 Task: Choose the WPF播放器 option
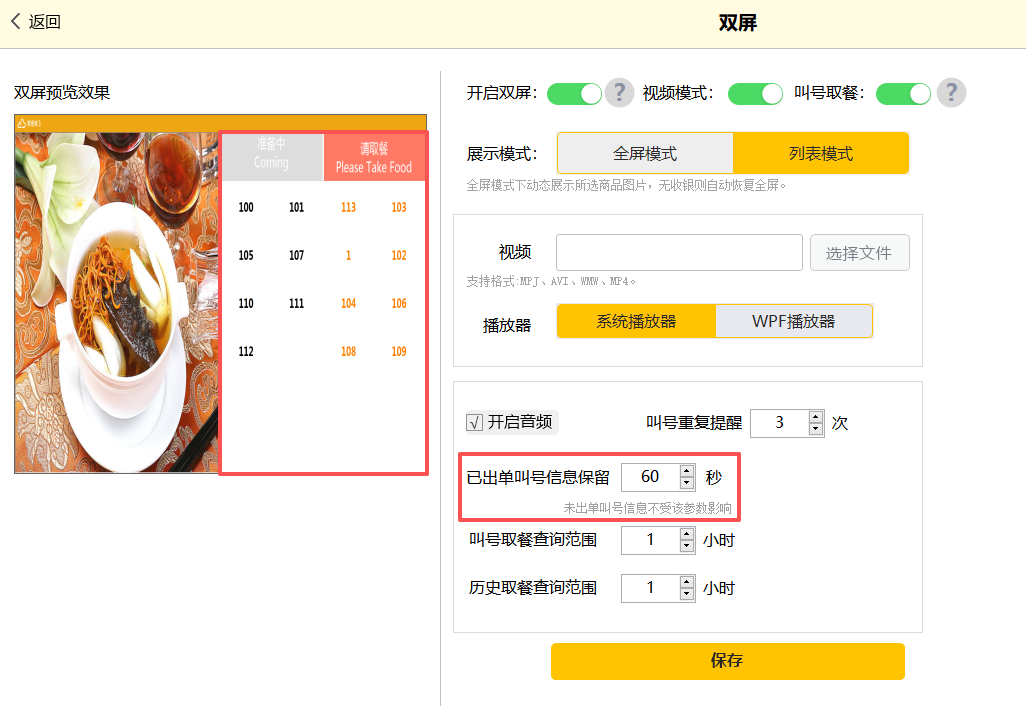(794, 321)
